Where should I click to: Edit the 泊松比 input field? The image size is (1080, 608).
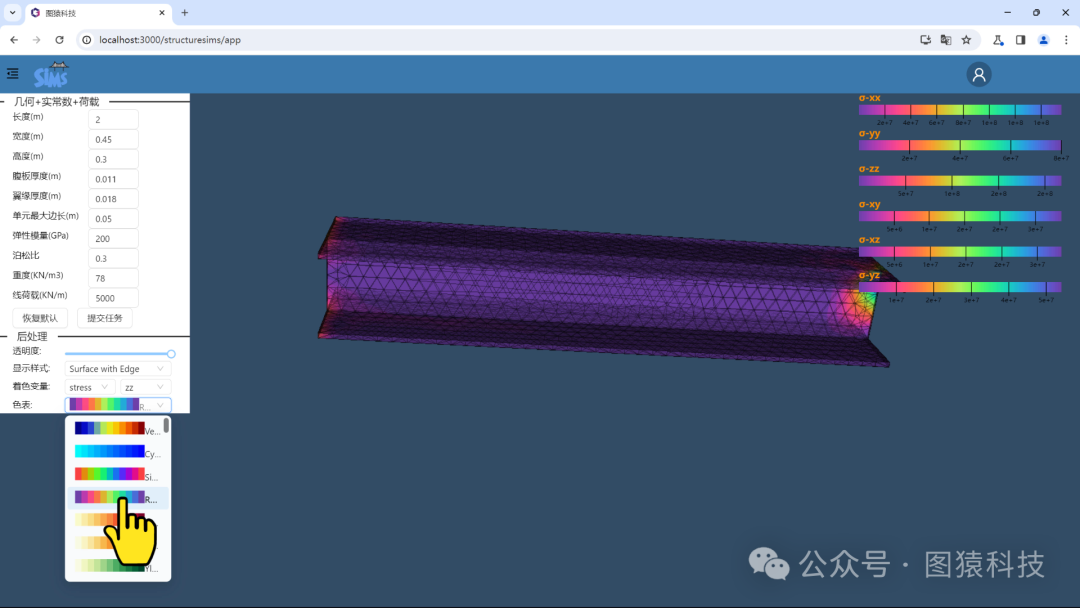point(113,258)
